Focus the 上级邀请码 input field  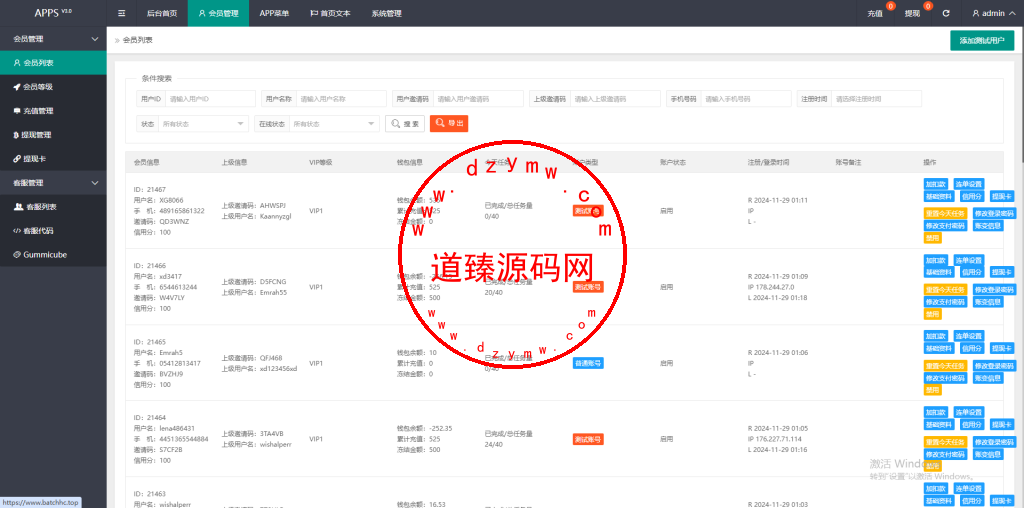tap(615, 99)
